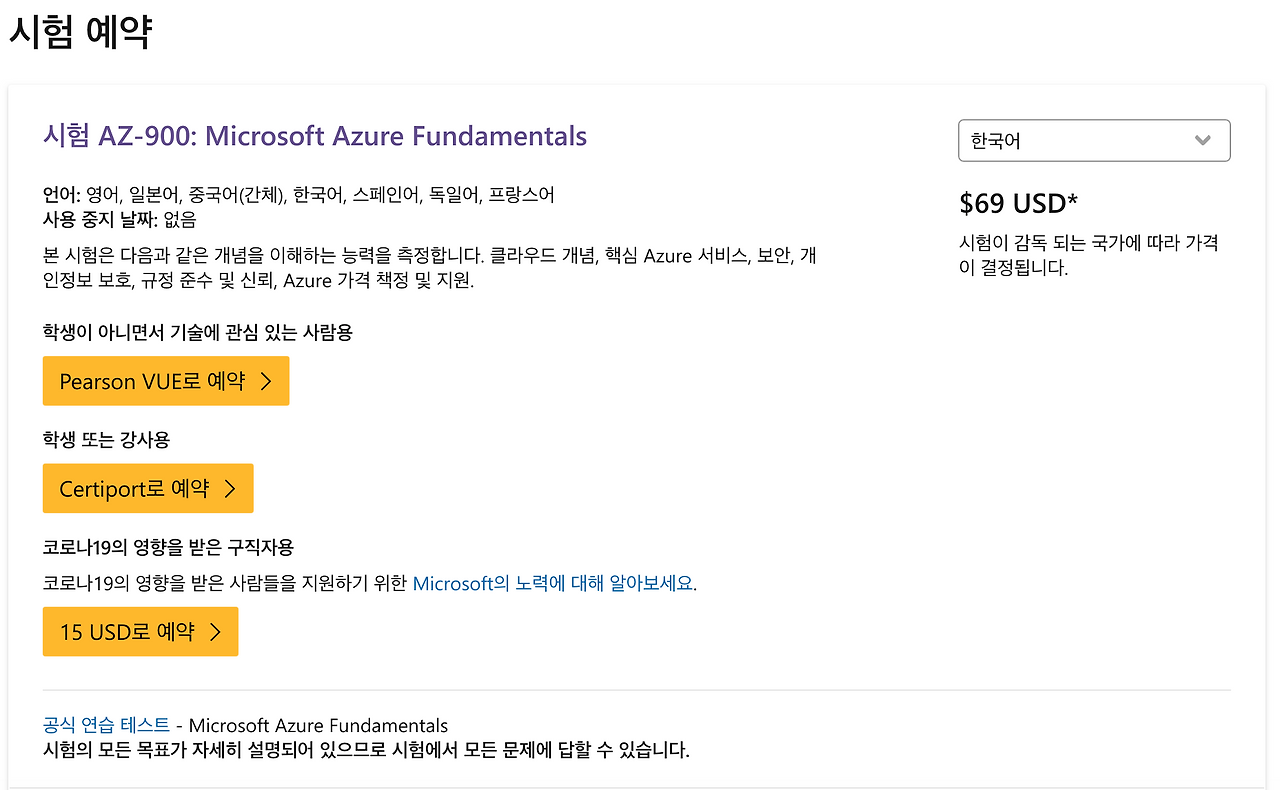Click the chevron arrow on Pearson VUE button
The height and width of the screenshot is (790, 1280).
click(266, 381)
